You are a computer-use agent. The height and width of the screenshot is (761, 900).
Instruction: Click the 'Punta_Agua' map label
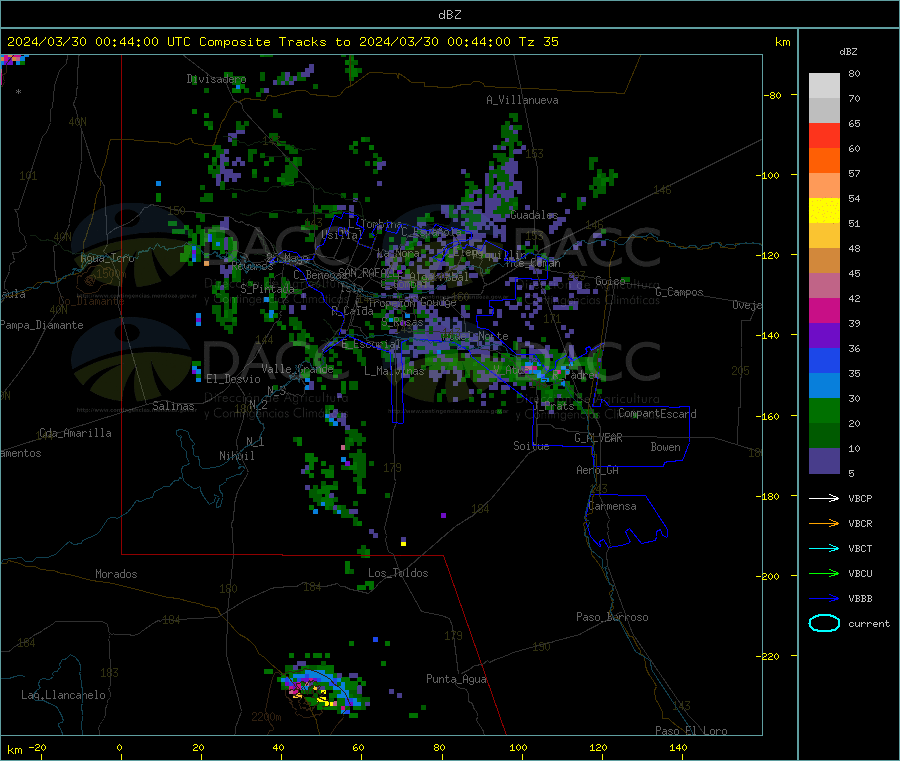(x=456, y=679)
